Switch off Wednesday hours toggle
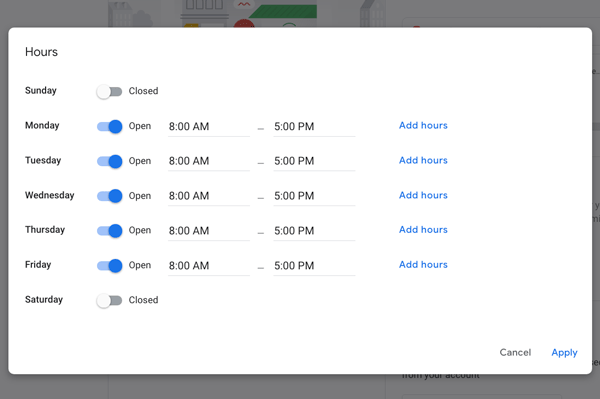The image size is (600, 399). 109,196
